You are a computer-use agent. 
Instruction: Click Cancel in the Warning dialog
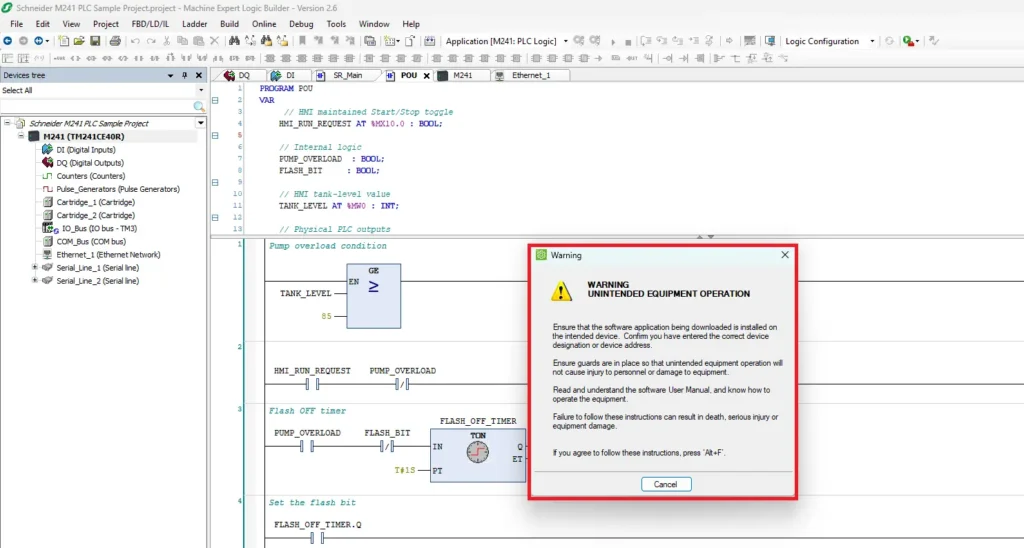click(665, 484)
